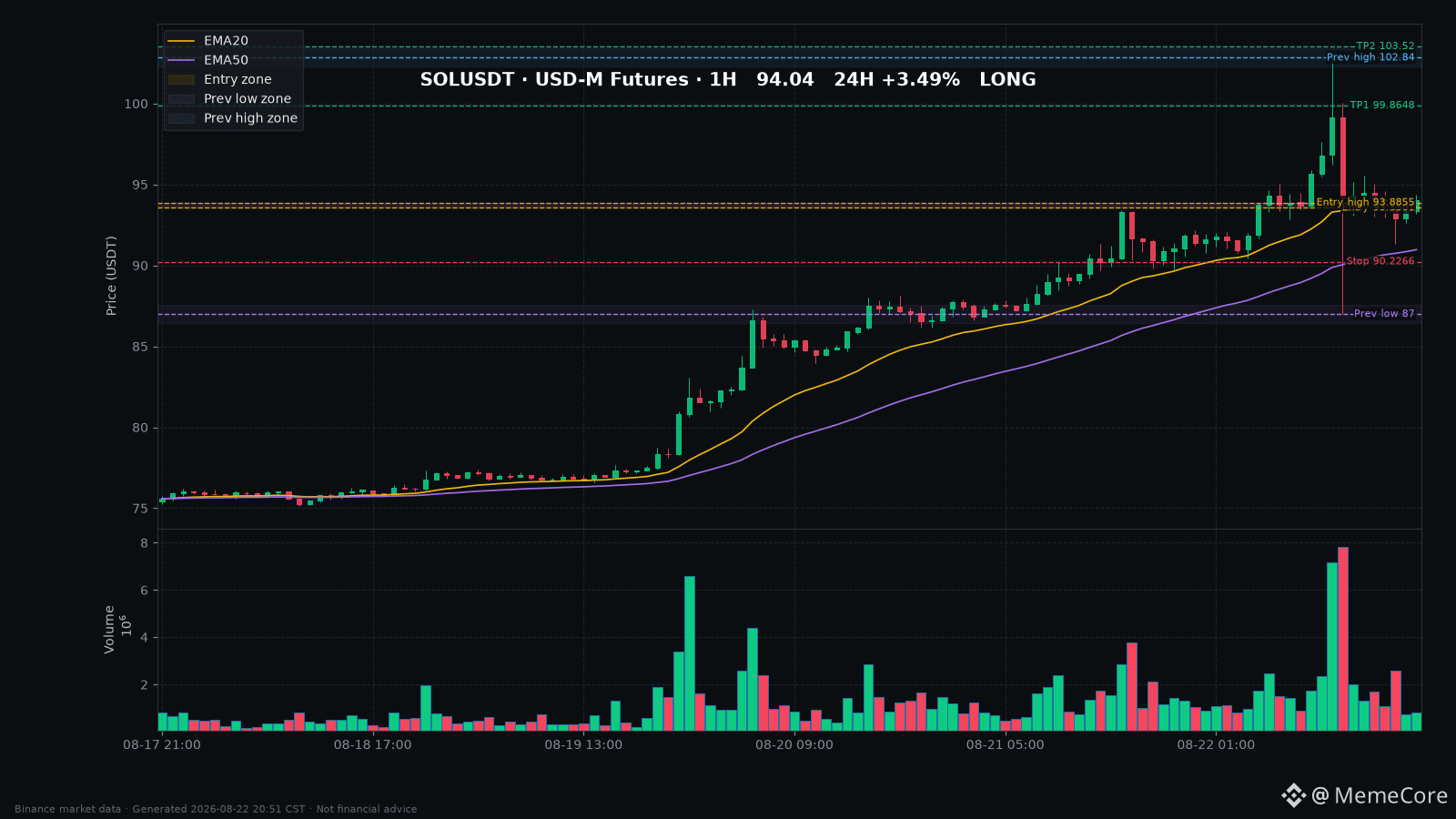The image size is (1456, 819).
Task: Click the 'Not financial advice' footer note
Action: (367, 809)
